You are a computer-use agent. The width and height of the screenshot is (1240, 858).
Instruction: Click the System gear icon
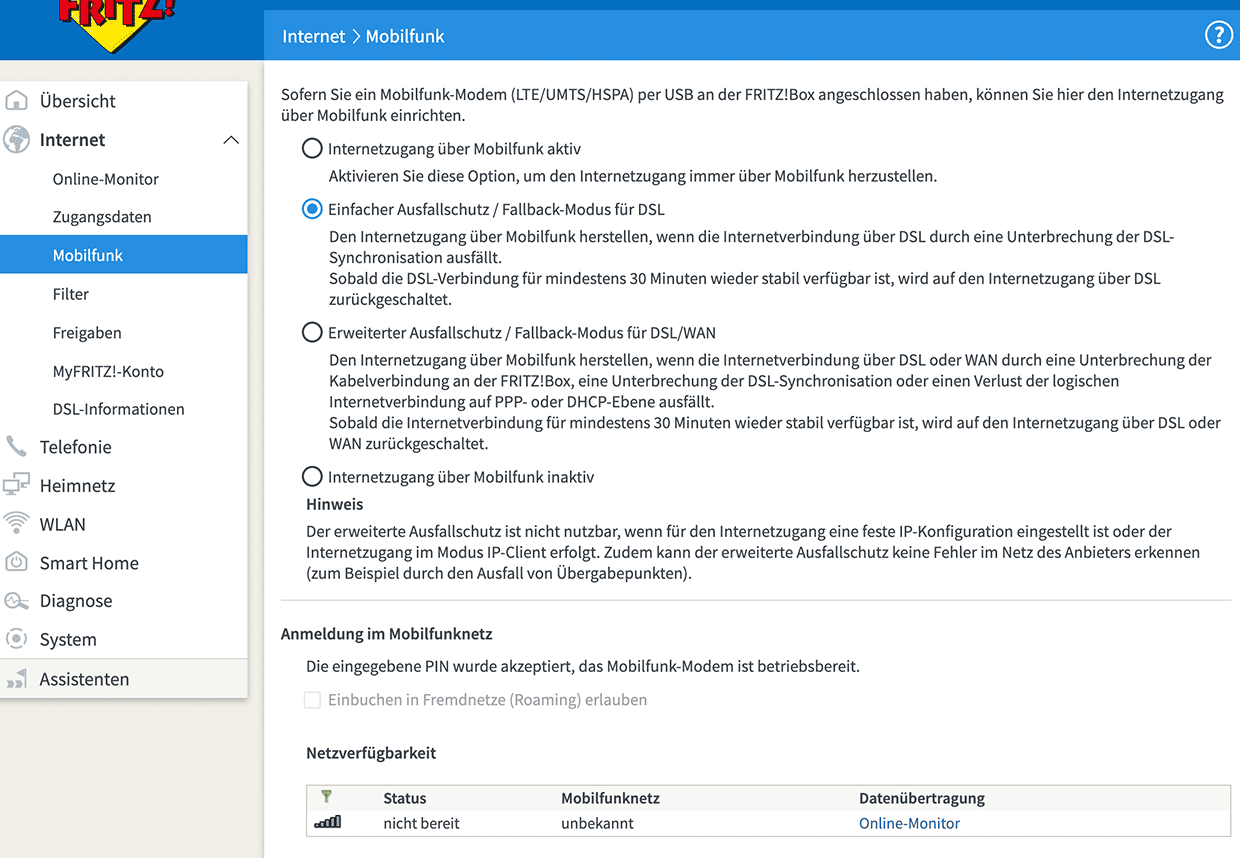coord(17,640)
